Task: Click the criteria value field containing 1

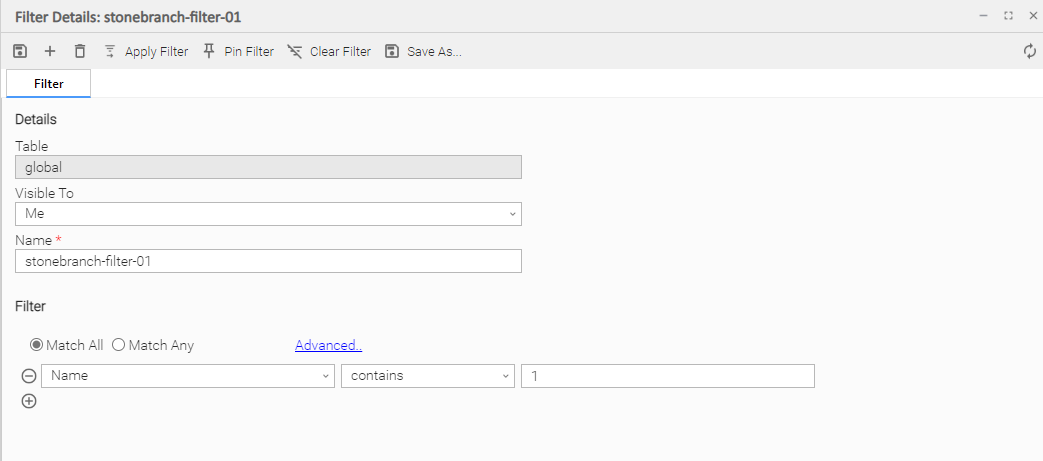Action: click(667, 376)
